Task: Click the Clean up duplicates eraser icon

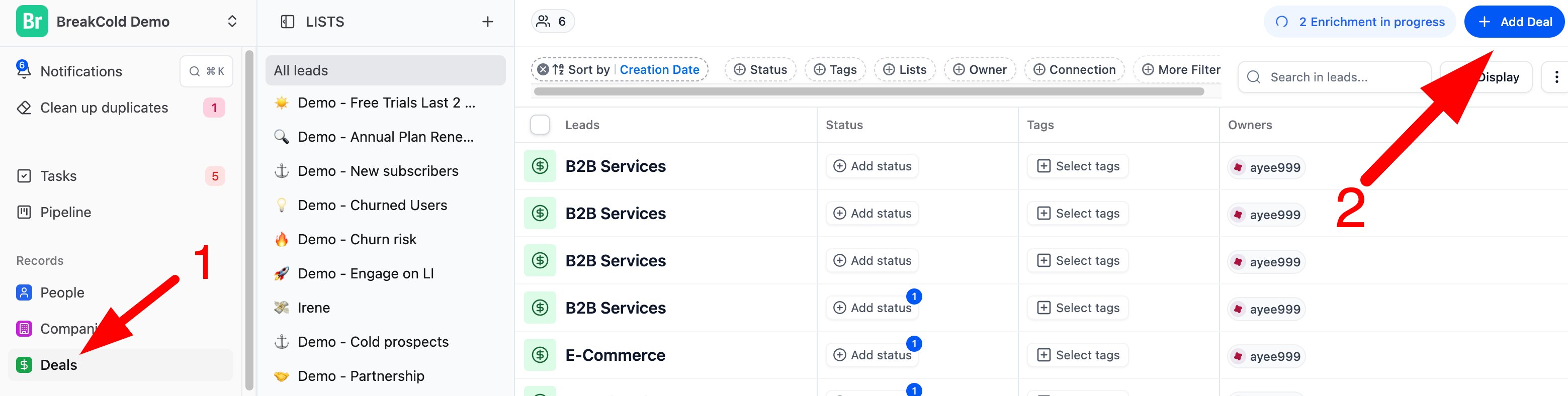Action: pos(24,108)
